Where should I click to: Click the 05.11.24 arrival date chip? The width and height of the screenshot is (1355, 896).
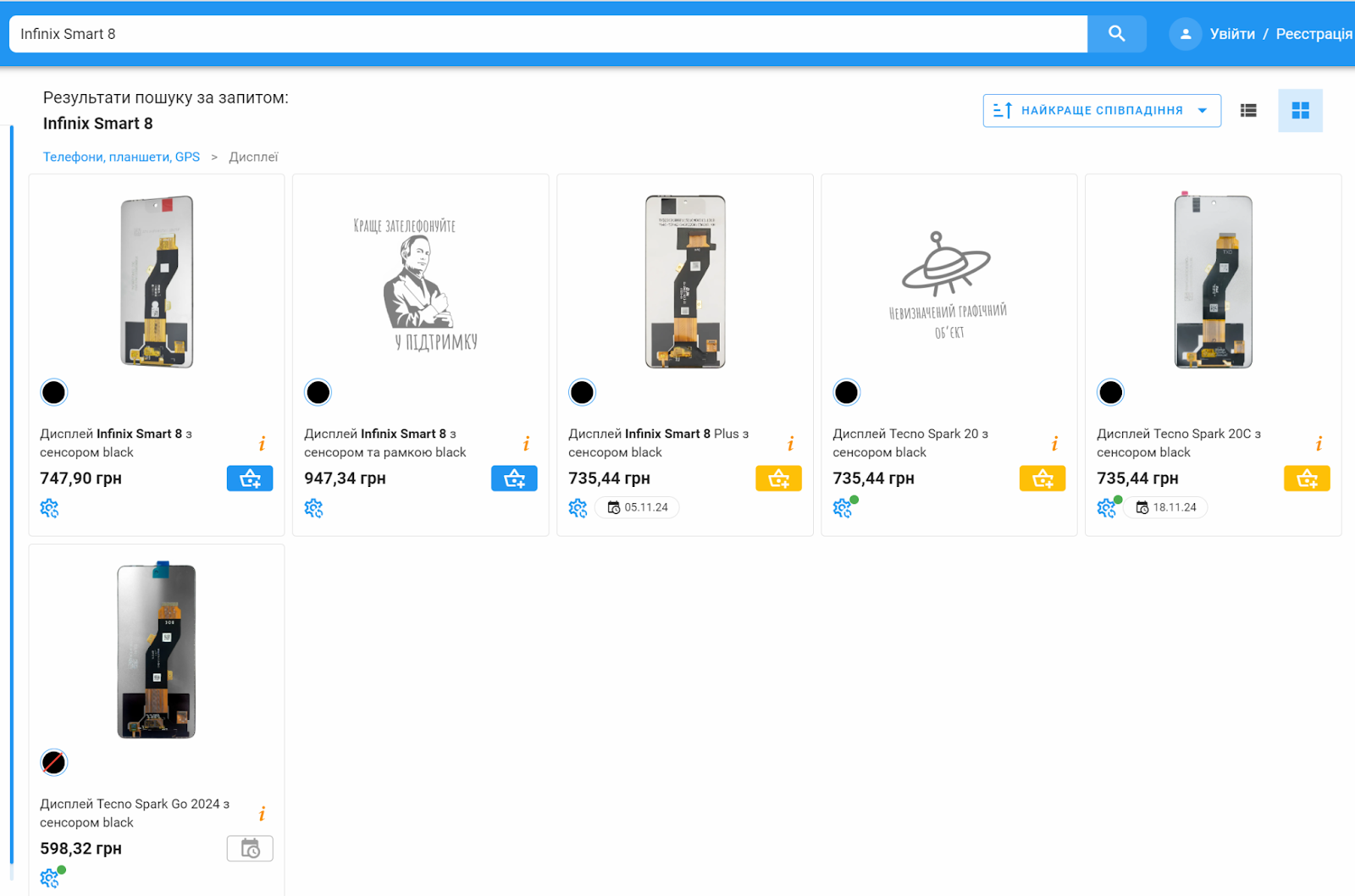pos(638,507)
